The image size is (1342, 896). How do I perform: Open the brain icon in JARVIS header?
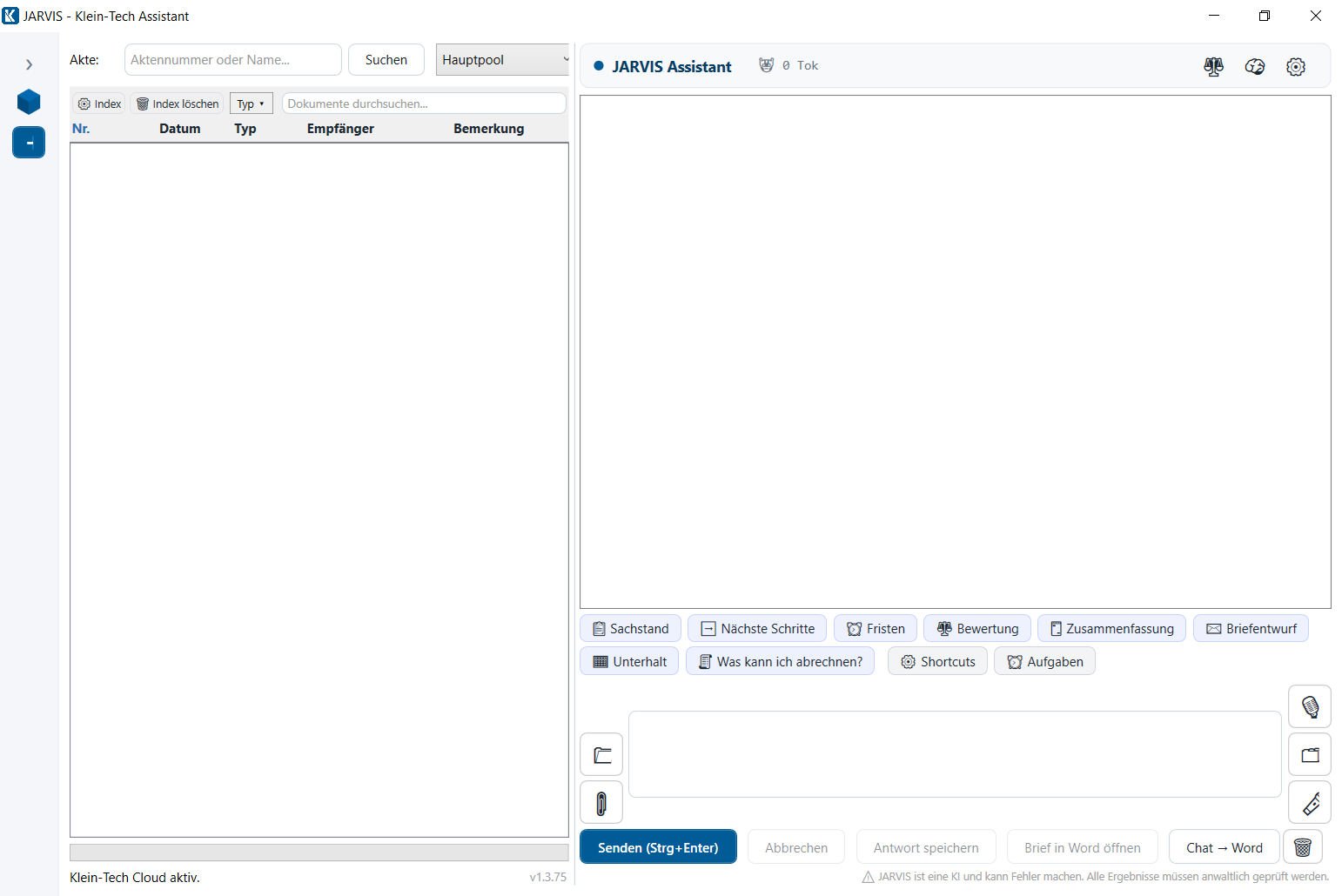point(1254,67)
